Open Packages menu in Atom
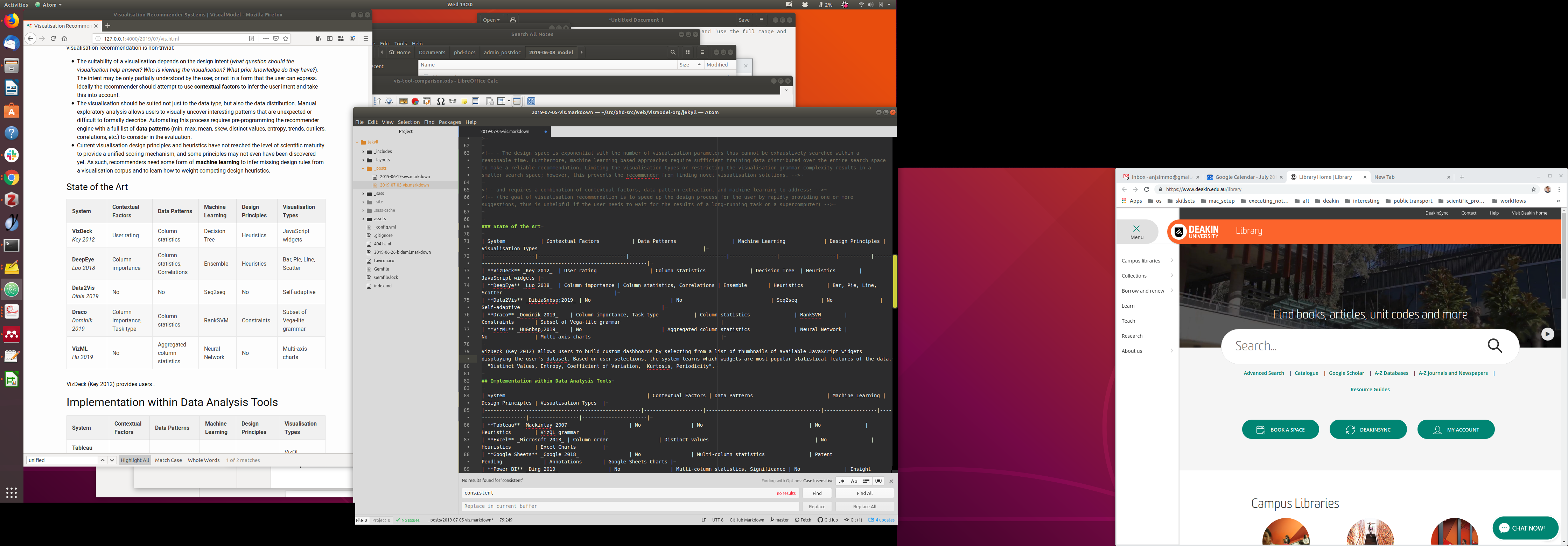 [x=450, y=122]
